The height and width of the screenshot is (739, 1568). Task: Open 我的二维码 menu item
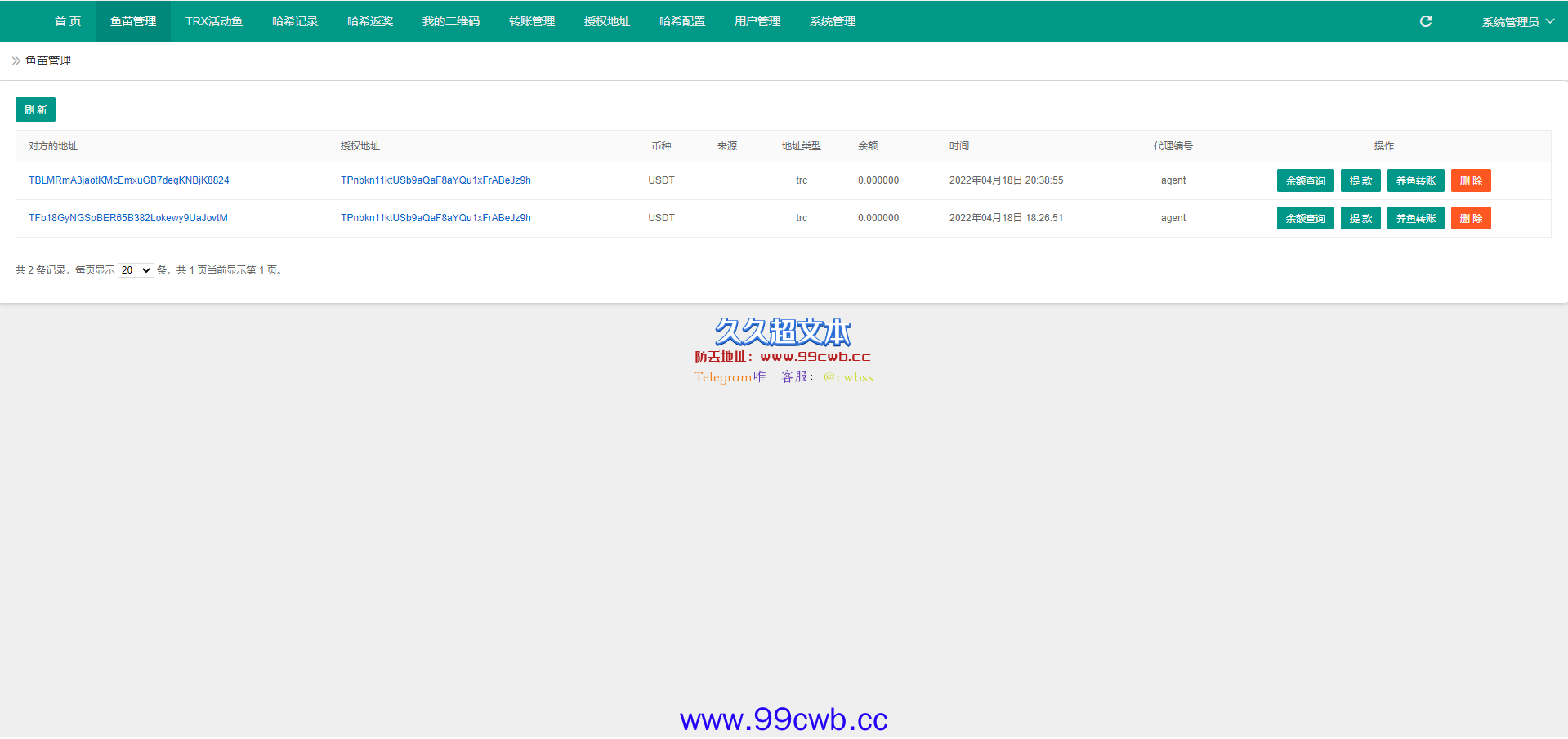[x=451, y=21]
